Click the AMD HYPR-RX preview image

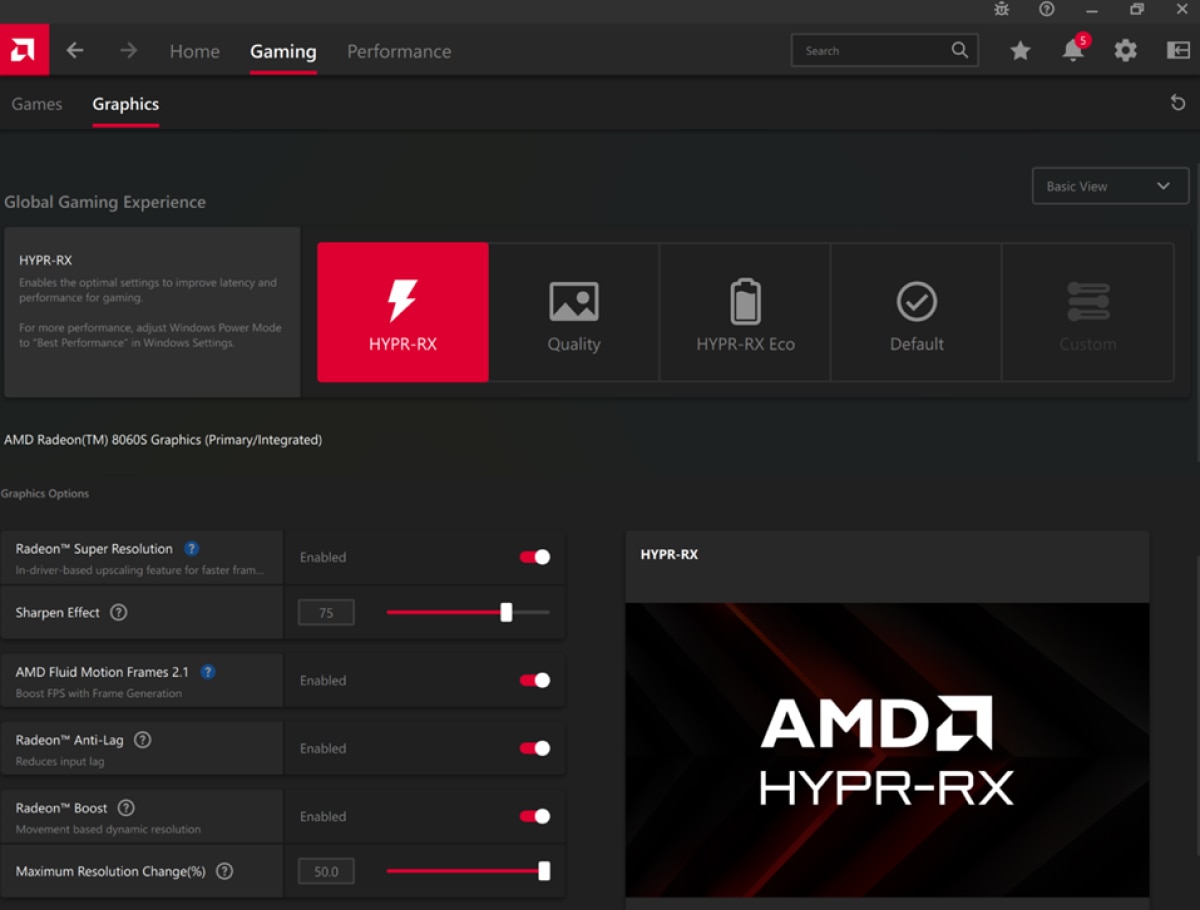[x=887, y=750]
